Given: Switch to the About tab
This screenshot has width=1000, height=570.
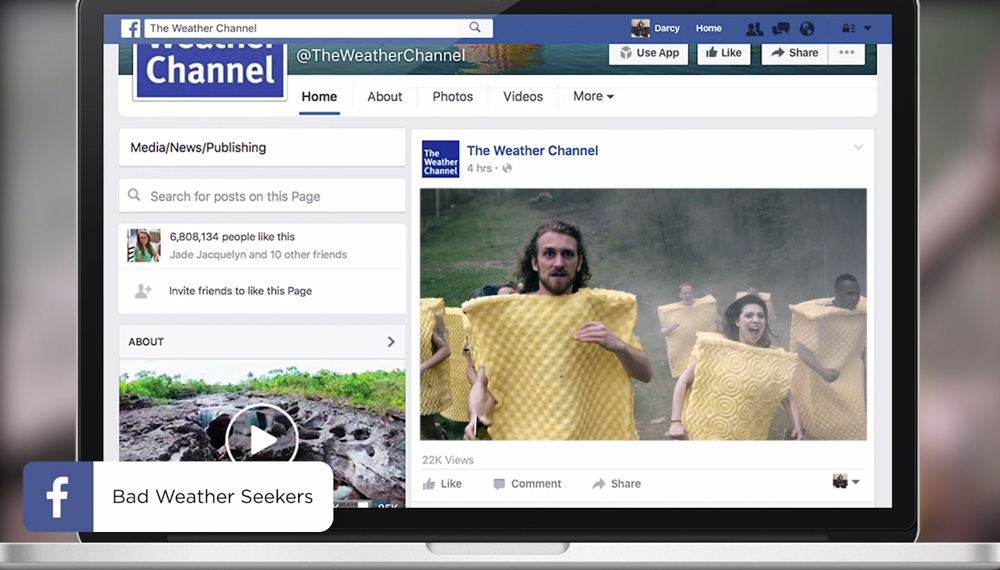Looking at the screenshot, I should pos(385,97).
